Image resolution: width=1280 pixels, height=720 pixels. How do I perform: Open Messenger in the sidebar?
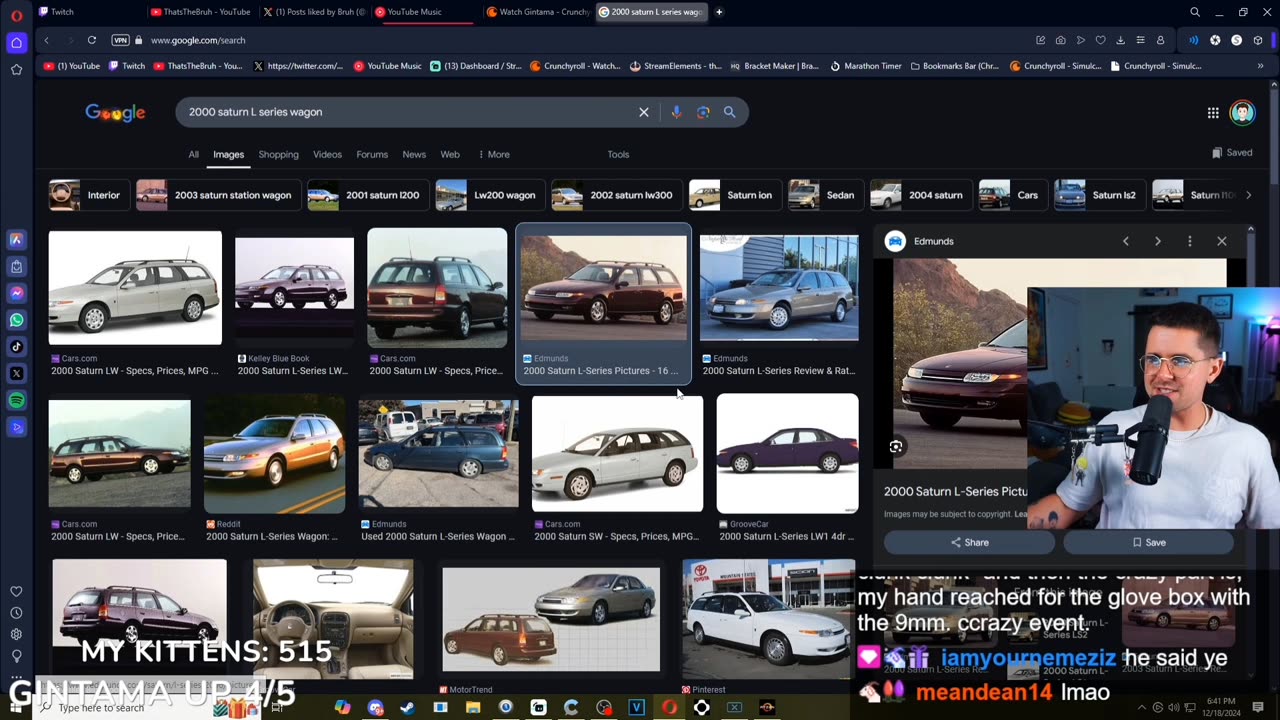(16, 293)
